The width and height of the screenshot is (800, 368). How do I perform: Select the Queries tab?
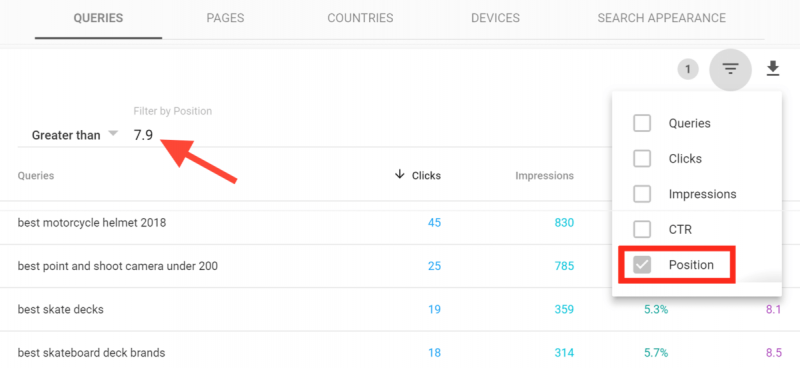click(98, 18)
